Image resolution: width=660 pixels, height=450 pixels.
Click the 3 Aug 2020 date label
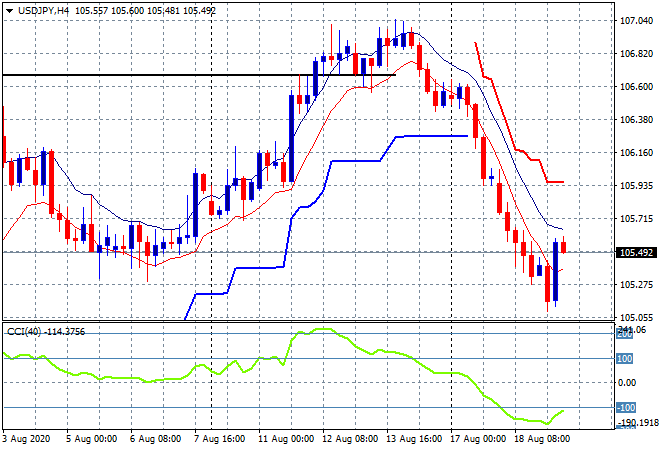(x=26, y=439)
